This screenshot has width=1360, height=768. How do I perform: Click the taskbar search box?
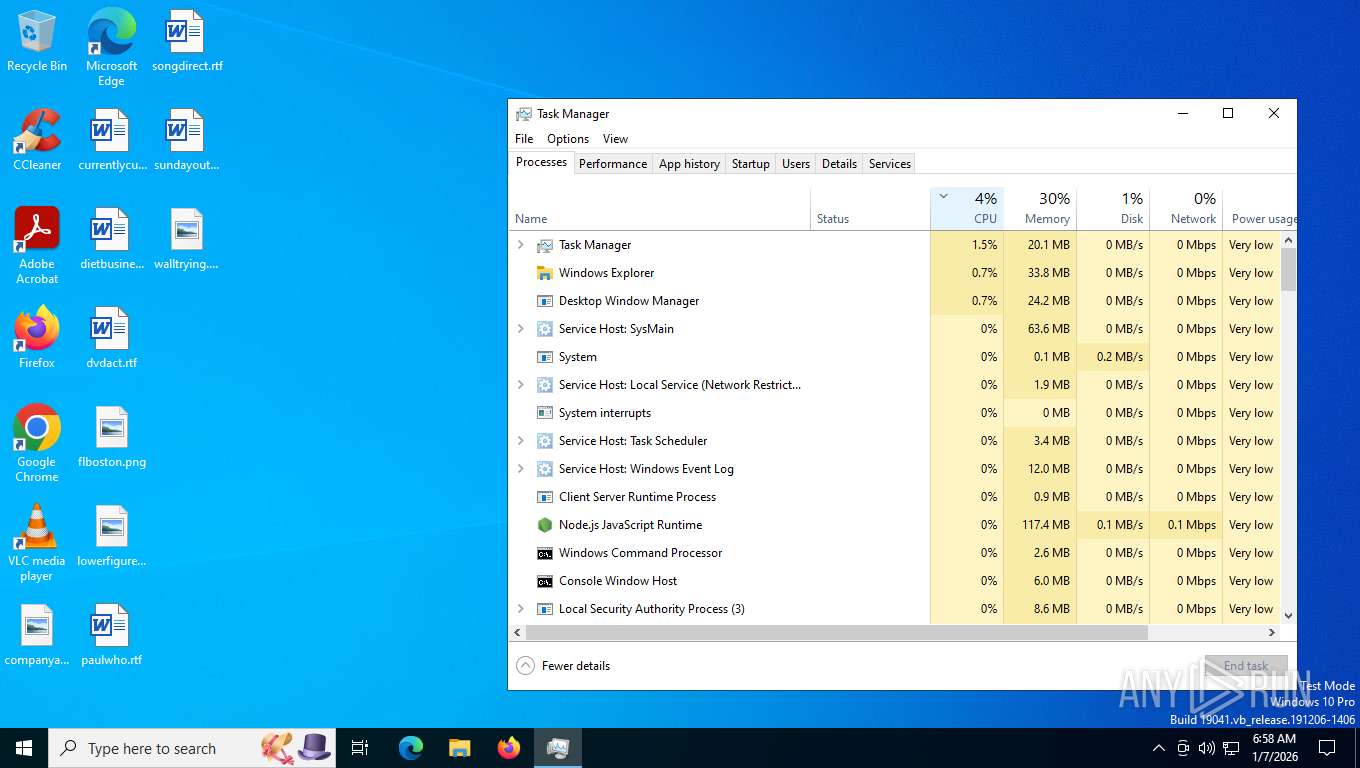[x=190, y=748]
